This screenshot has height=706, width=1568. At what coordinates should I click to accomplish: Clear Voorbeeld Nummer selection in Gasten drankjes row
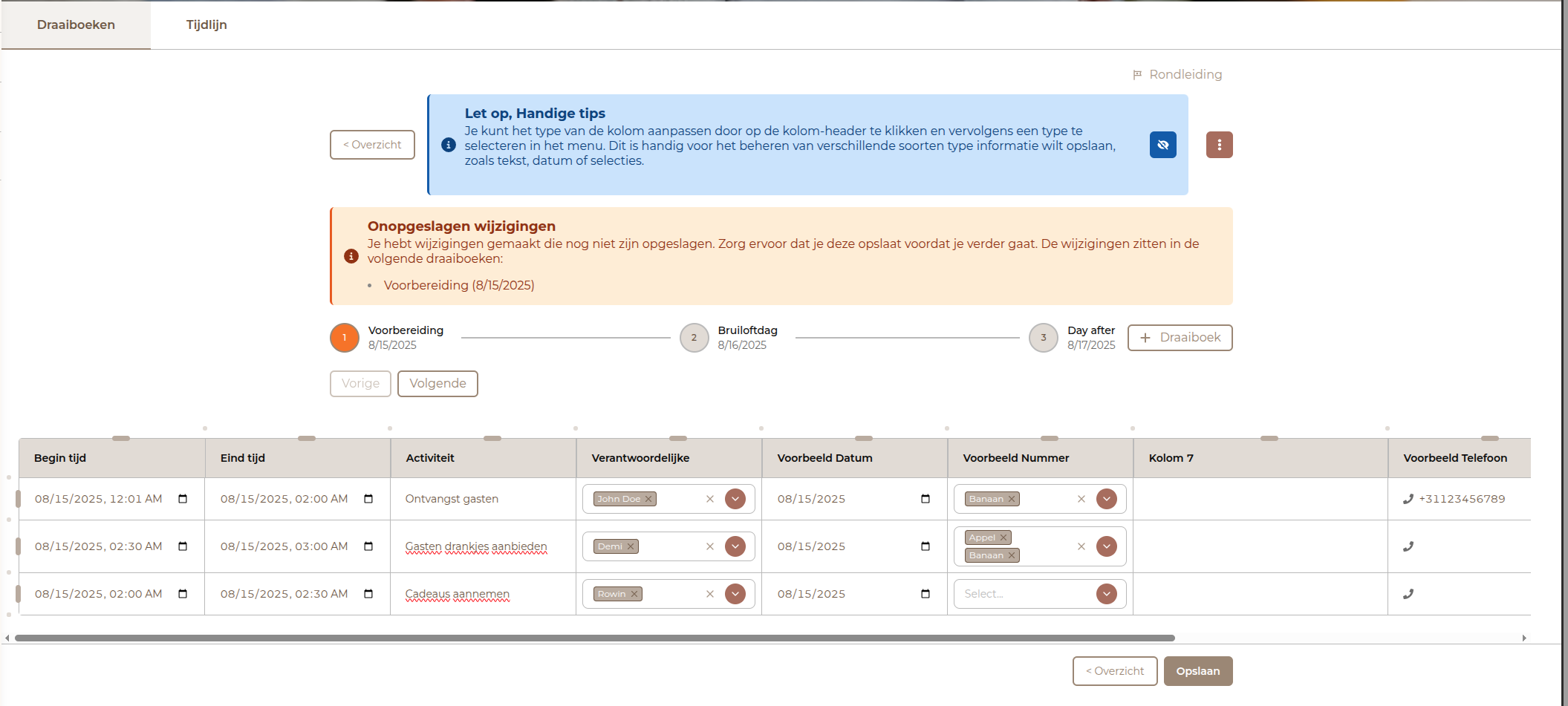point(1081,546)
